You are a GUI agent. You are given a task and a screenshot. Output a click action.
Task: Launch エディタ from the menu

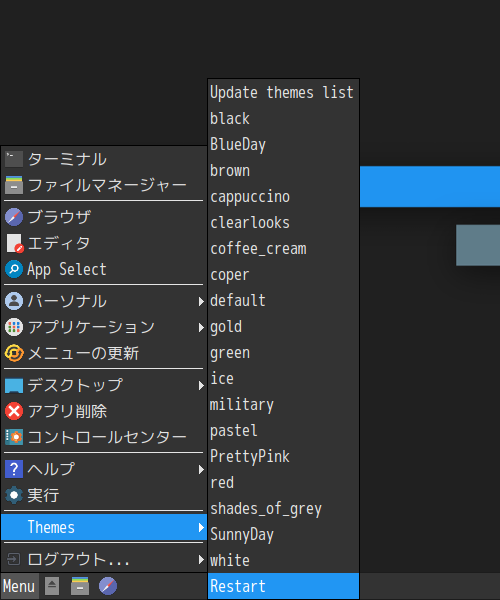tap(104, 243)
